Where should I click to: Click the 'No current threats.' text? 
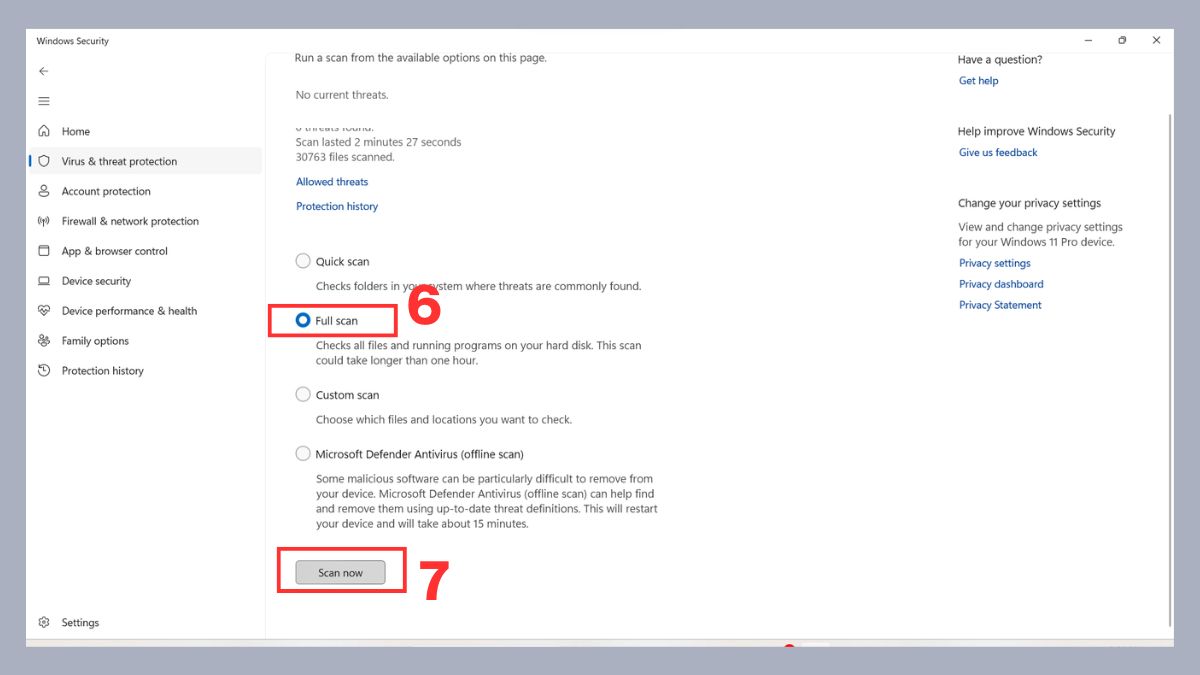click(x=342, y=95)
